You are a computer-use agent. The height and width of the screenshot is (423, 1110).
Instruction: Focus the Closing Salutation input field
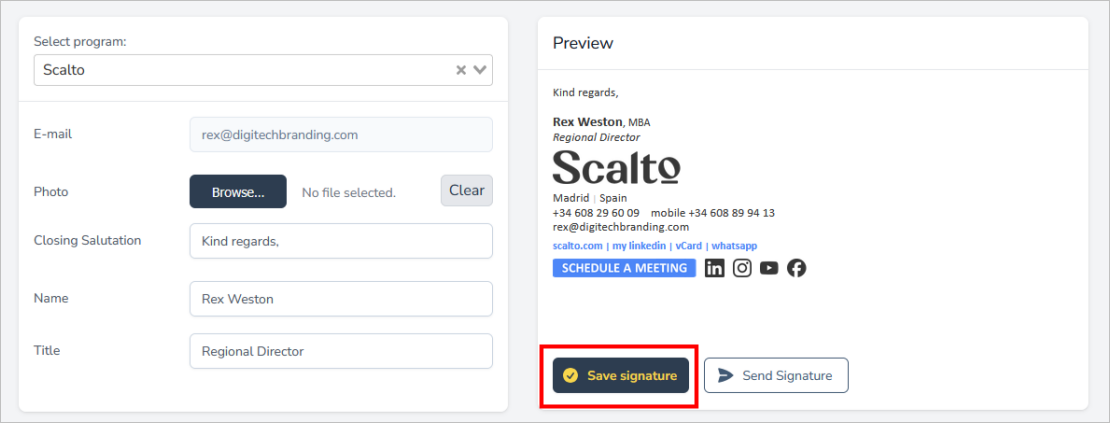click(x=340, y=241)
